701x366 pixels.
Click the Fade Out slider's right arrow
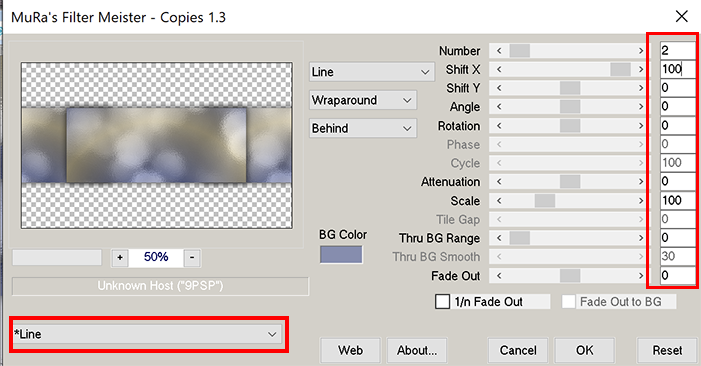[x=640, y=276]
